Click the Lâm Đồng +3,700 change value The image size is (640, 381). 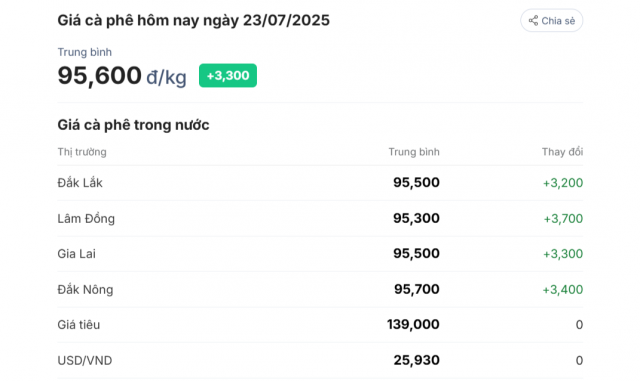pos(563,218)
